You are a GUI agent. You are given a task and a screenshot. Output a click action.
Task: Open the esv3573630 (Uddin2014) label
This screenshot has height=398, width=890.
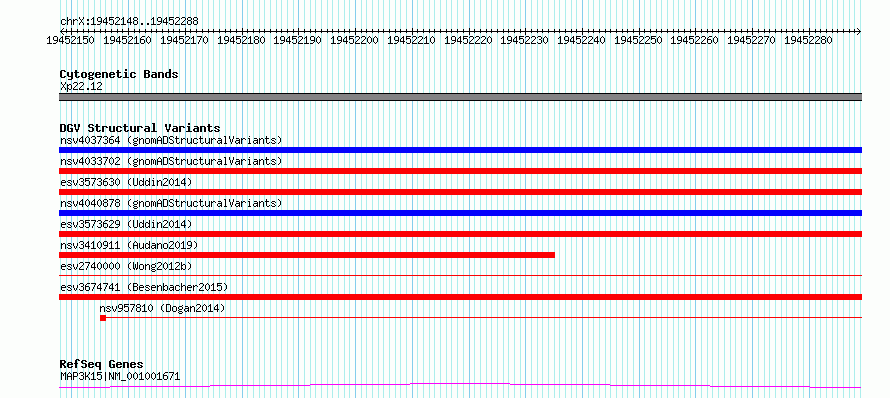pos(126,182)
